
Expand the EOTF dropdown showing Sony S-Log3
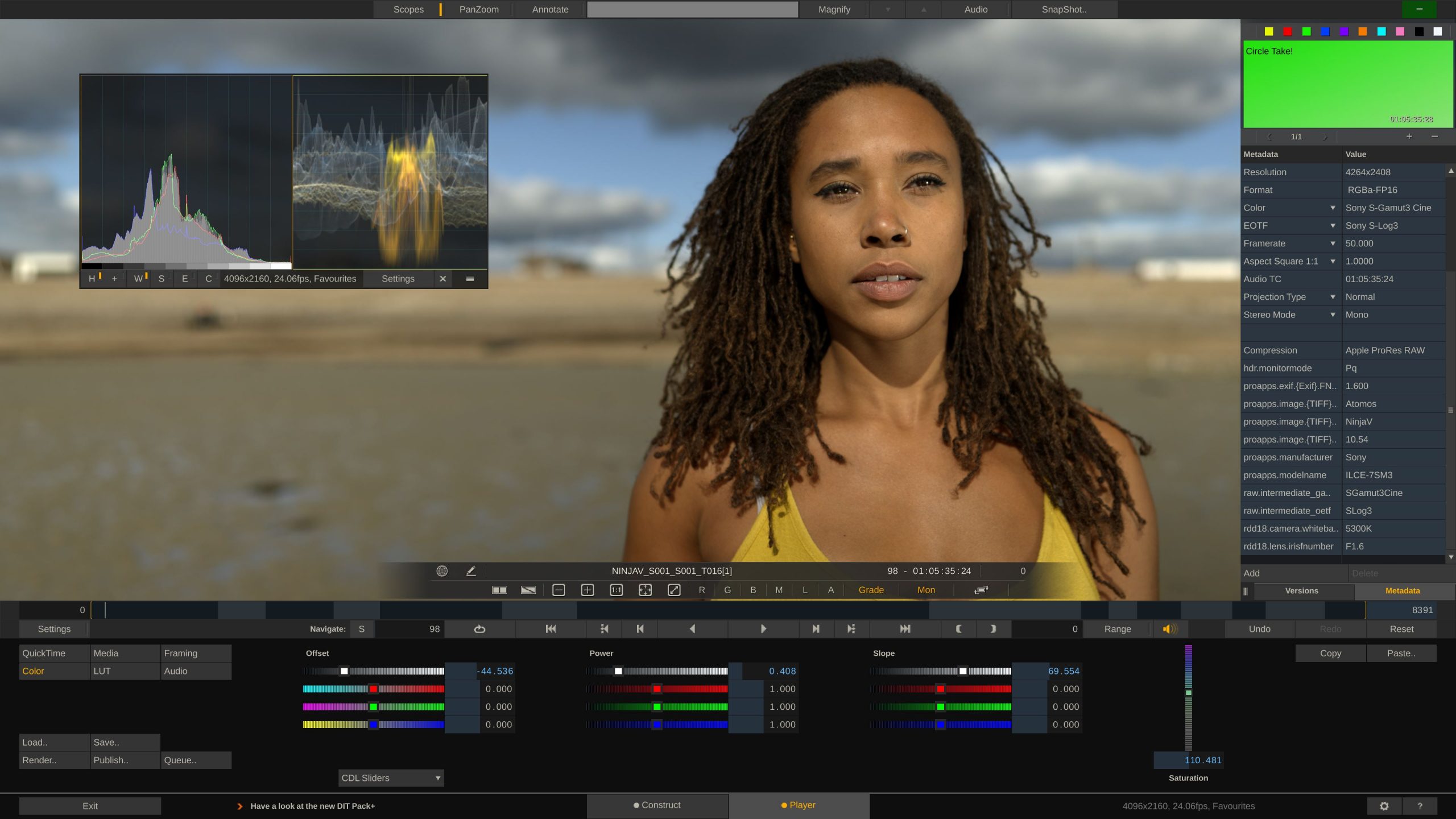pyautogui.click(x=1333, y=226)
